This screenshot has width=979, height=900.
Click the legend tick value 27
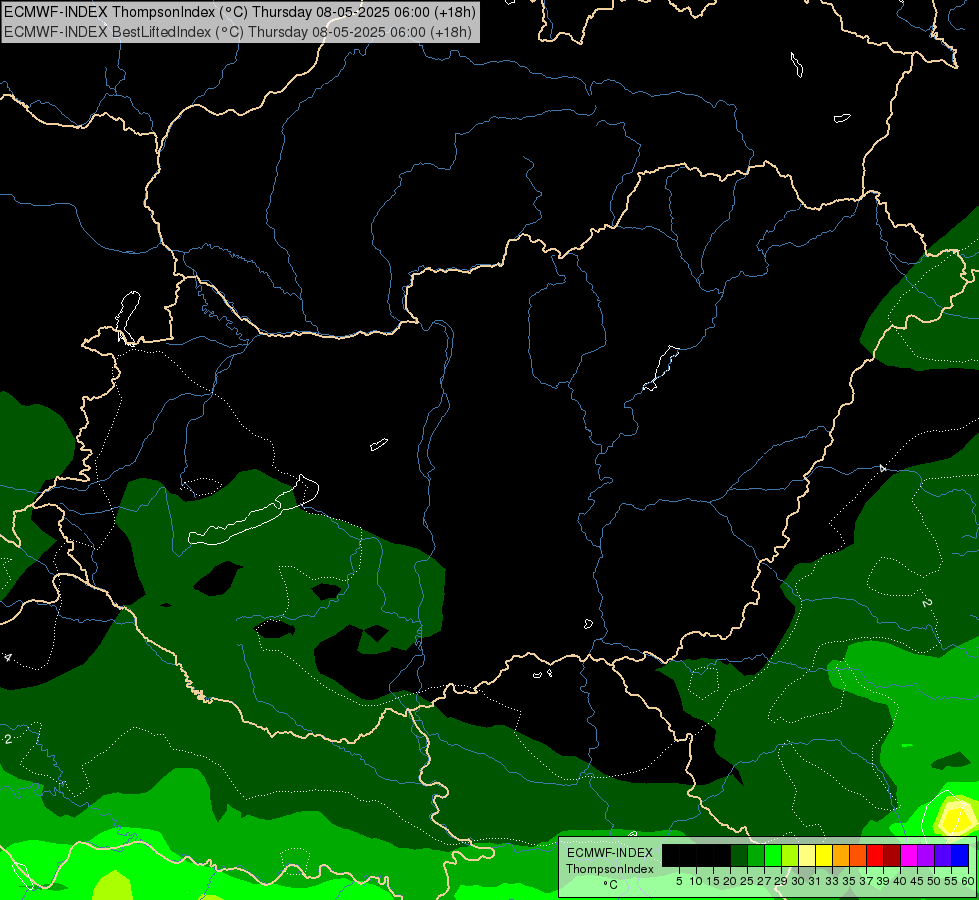tap(764, 881)
